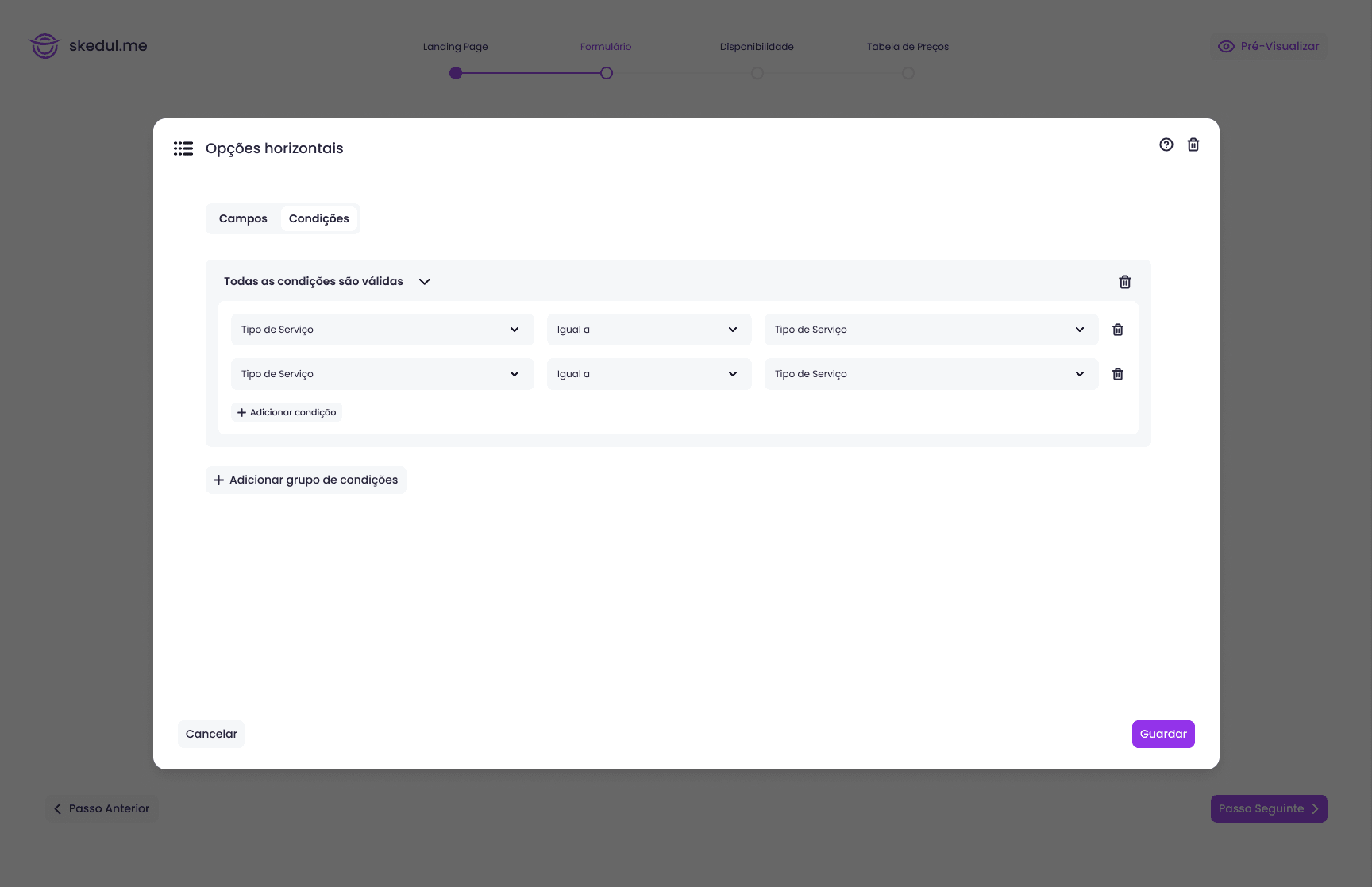Jump to Disponibilidade step label

[x=757, y=47]
